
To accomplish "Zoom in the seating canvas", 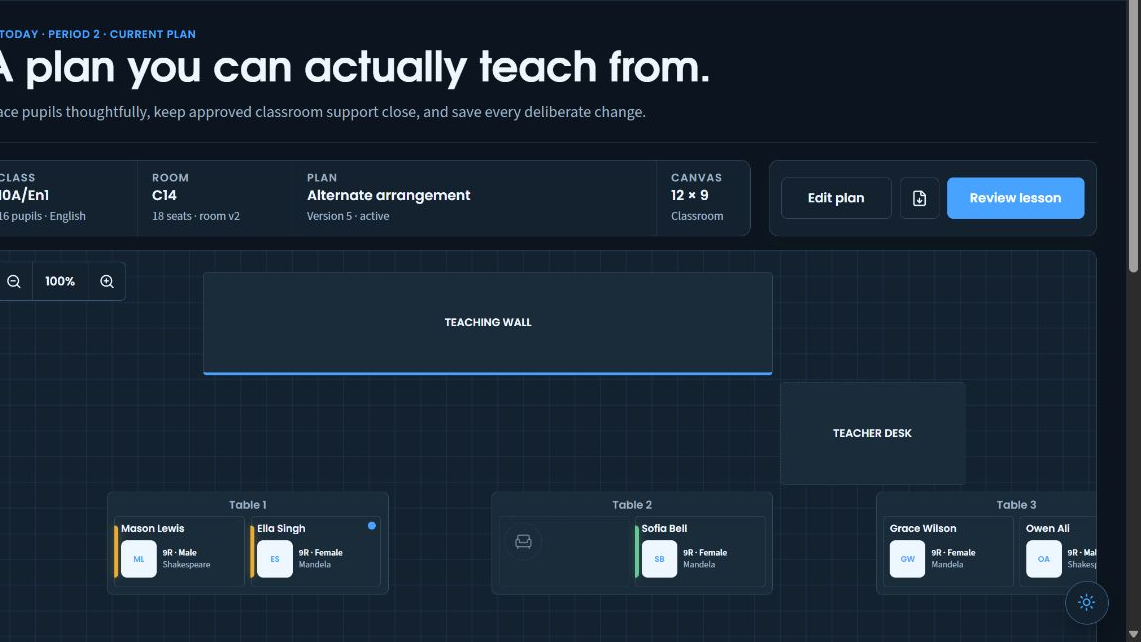I will (107, 282).
